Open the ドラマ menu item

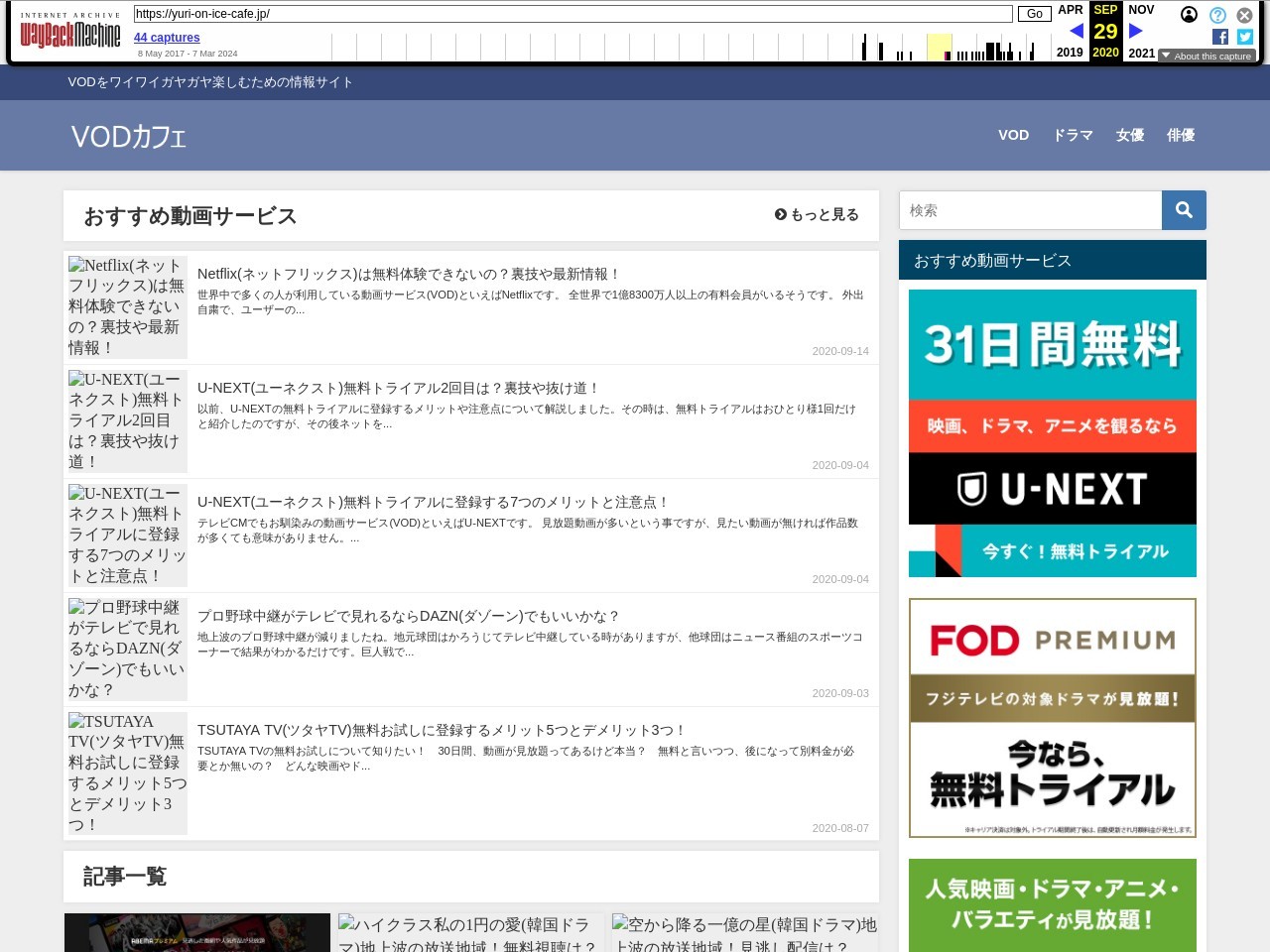1073,135
